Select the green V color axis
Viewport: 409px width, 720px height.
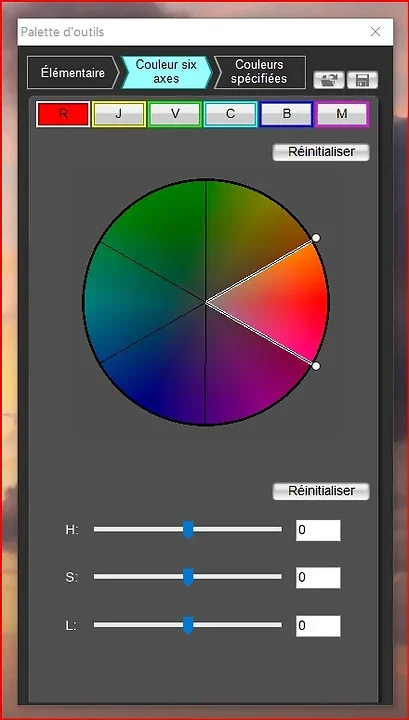point(175,114)
